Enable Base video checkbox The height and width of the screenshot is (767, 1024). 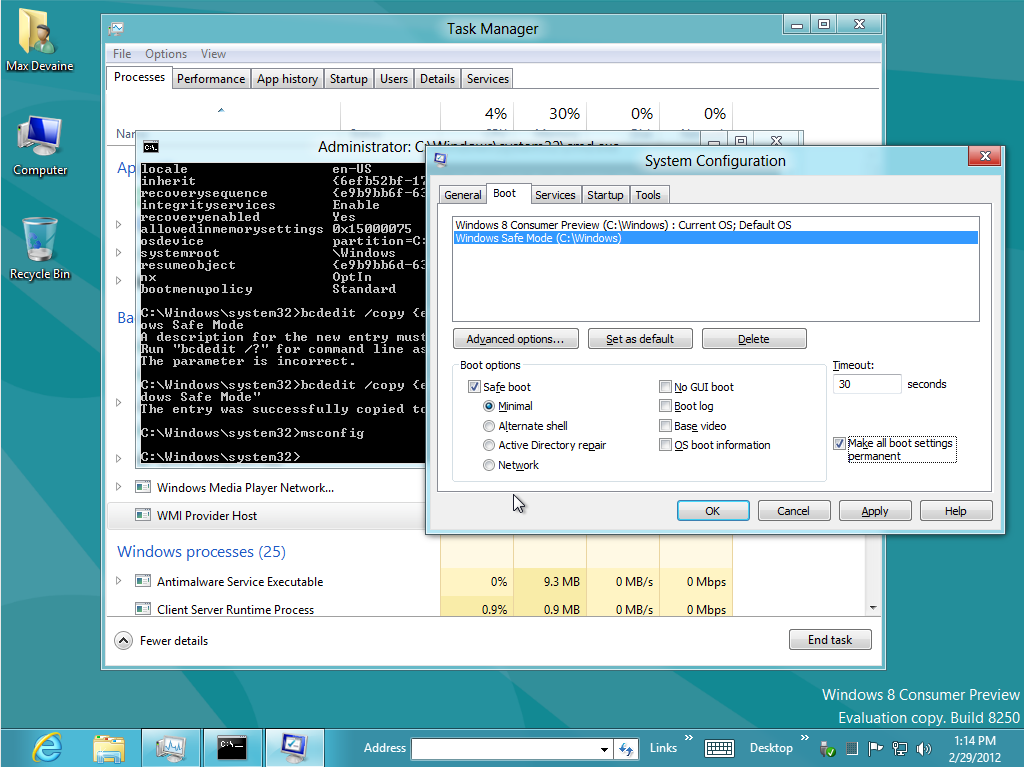tap(665, 426)
